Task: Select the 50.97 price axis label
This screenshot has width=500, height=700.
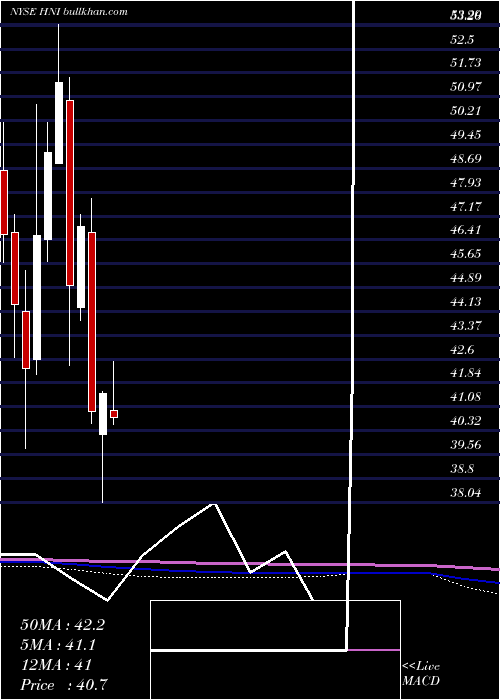Action: click(466, 87)
